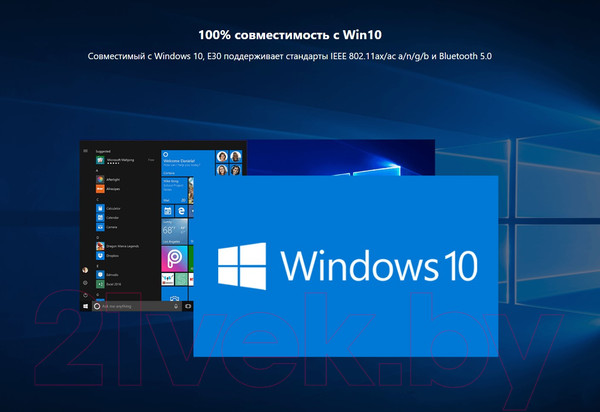Viewport: 600px width, 412px height.
Task: Open the Mail live tile
Action: (174, 190)
